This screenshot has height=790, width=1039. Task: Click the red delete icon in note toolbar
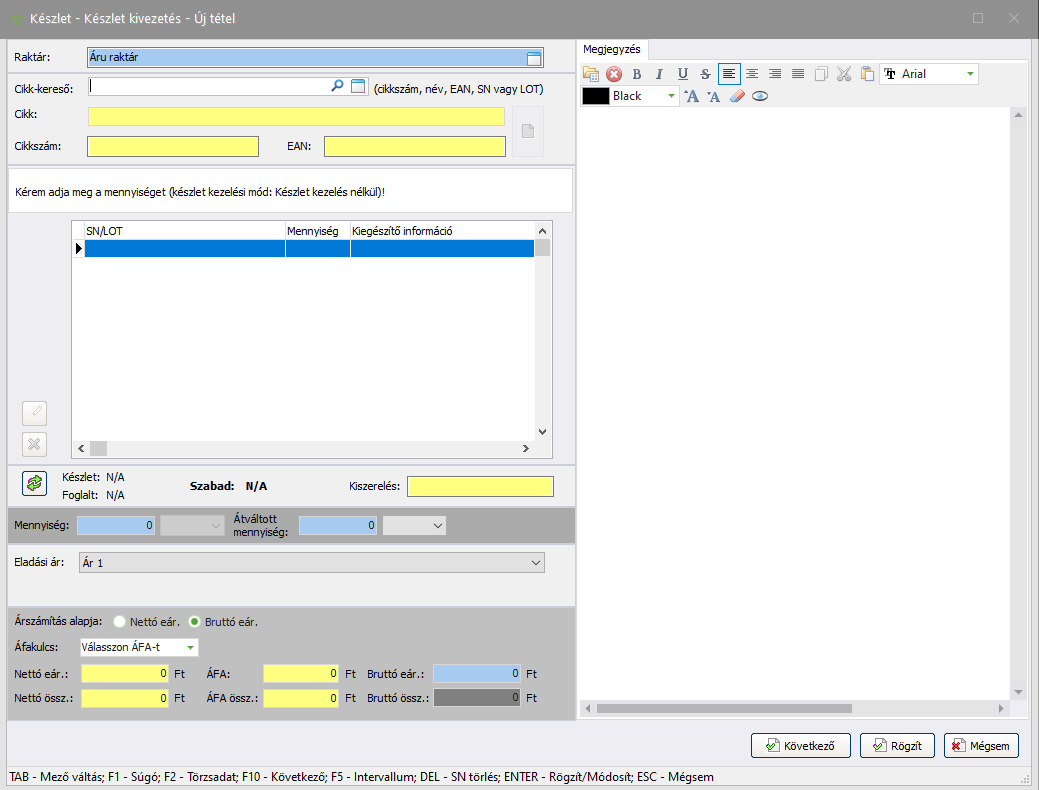pyautogui.click(x=614, y=74)
